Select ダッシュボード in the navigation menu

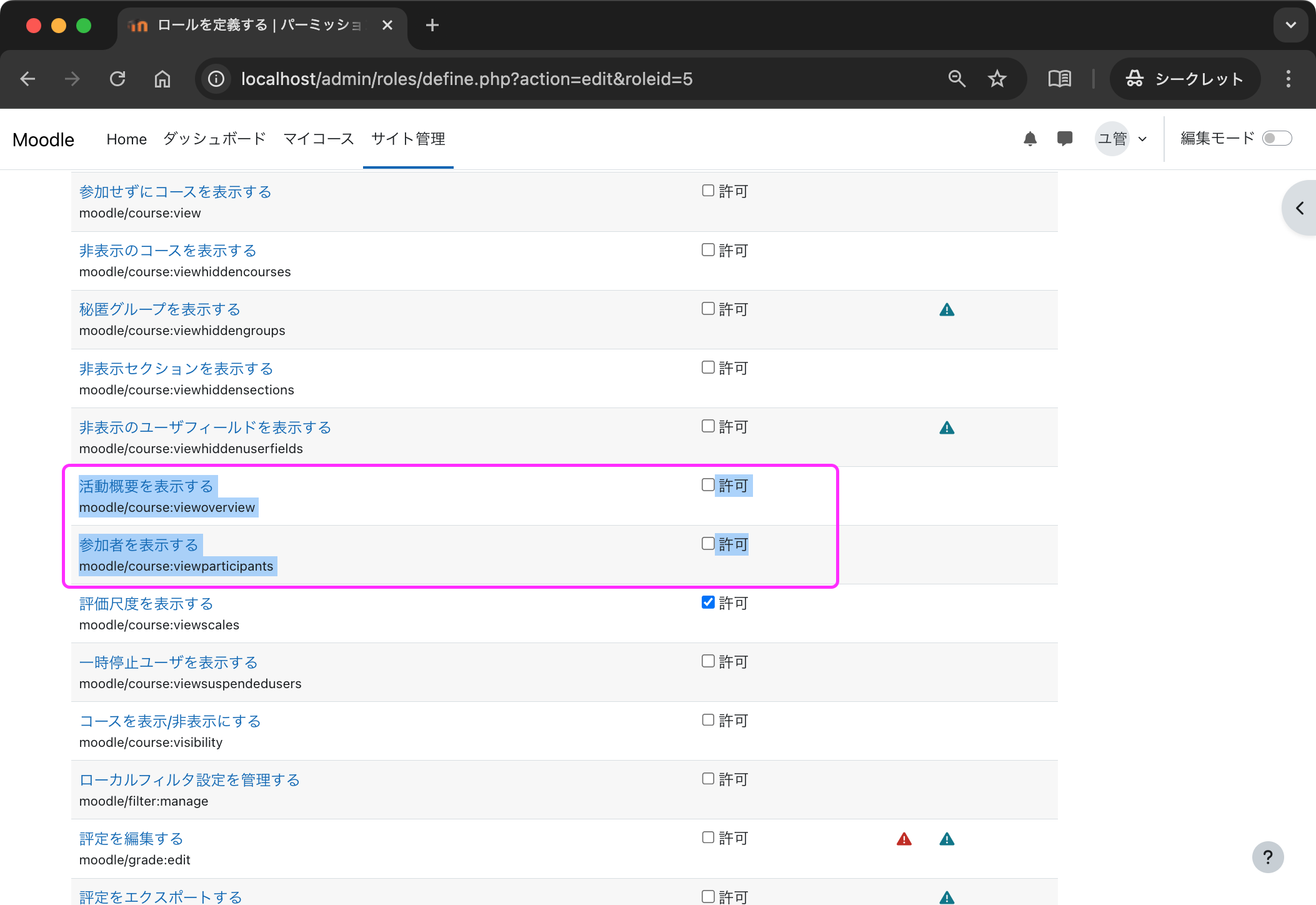click(214, 139)
